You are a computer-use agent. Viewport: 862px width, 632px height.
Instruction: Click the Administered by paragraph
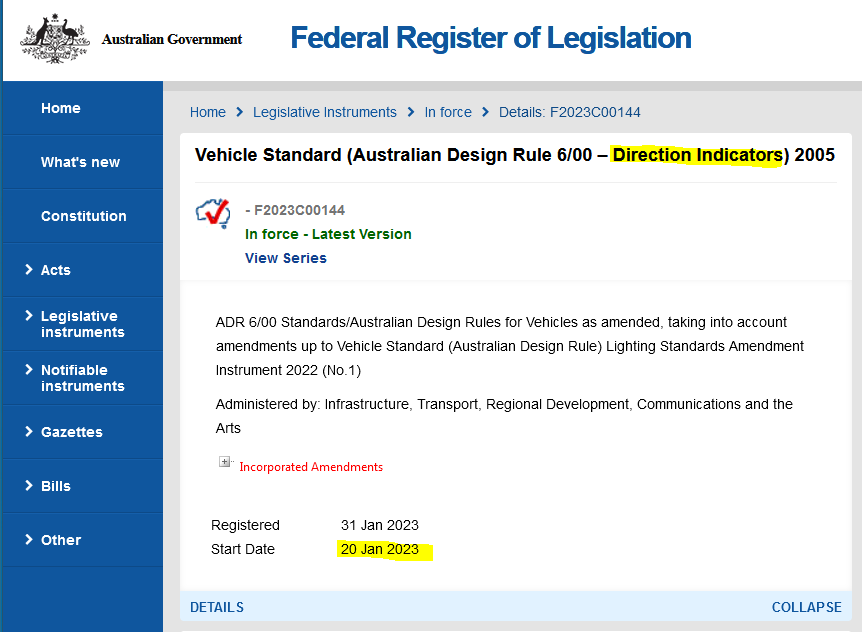504,416
